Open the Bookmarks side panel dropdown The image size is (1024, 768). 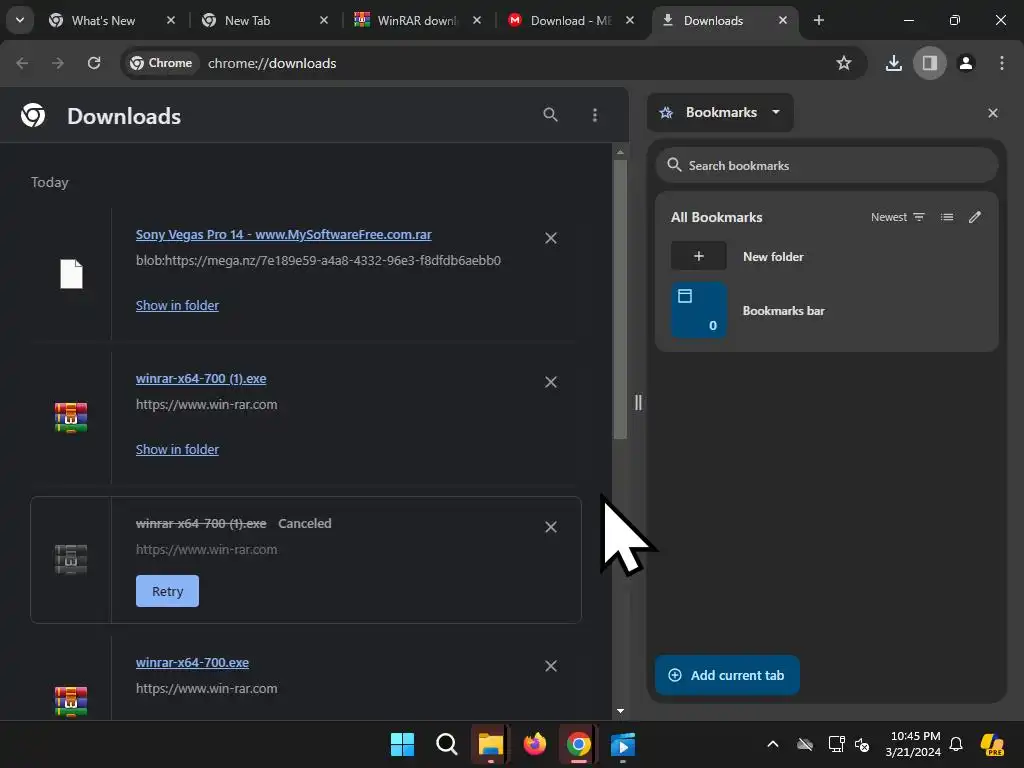tap(720, 112)
